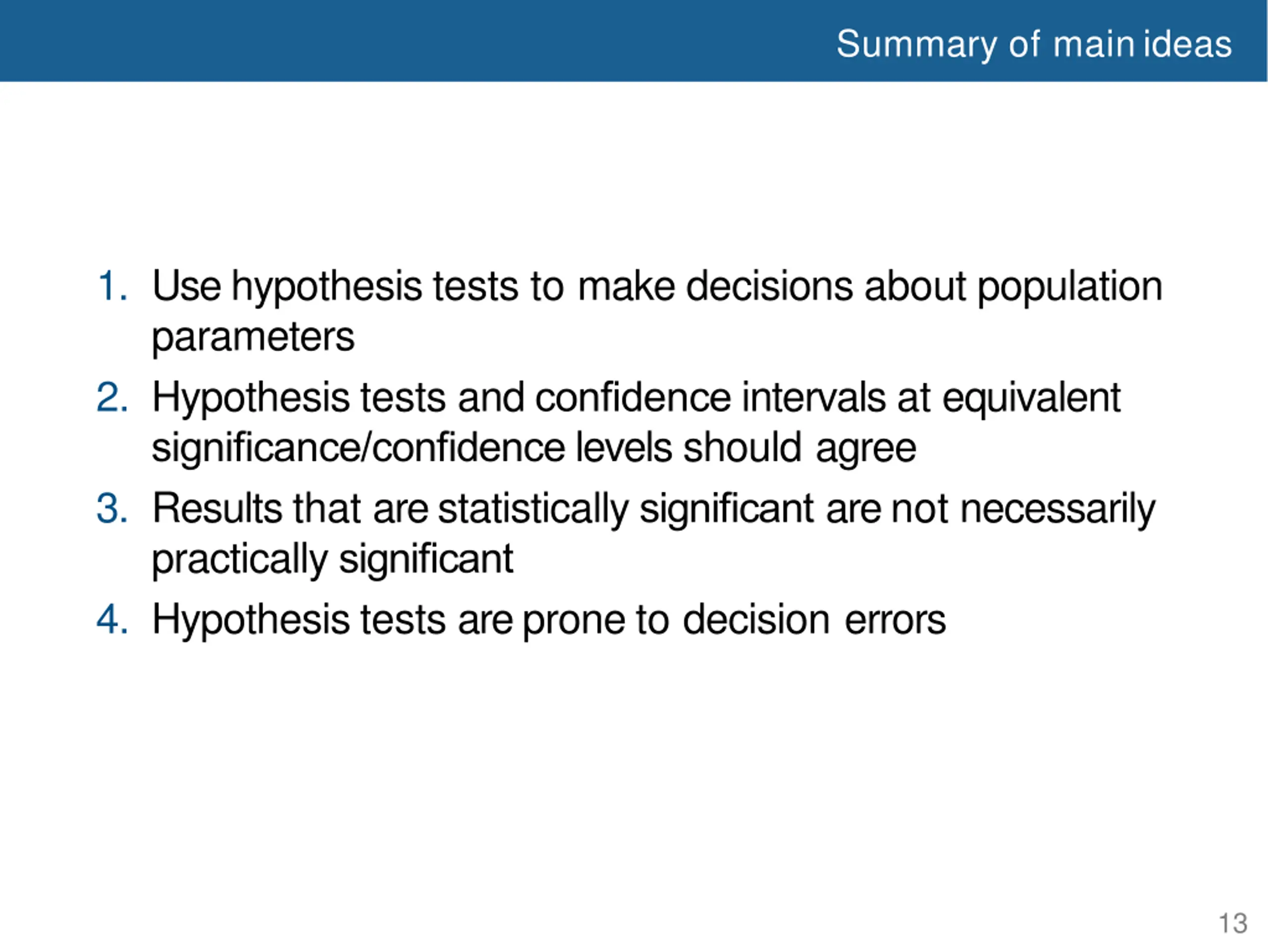Select 'Results' at start of item three
1268x952 pixels.
coord(217,508)
